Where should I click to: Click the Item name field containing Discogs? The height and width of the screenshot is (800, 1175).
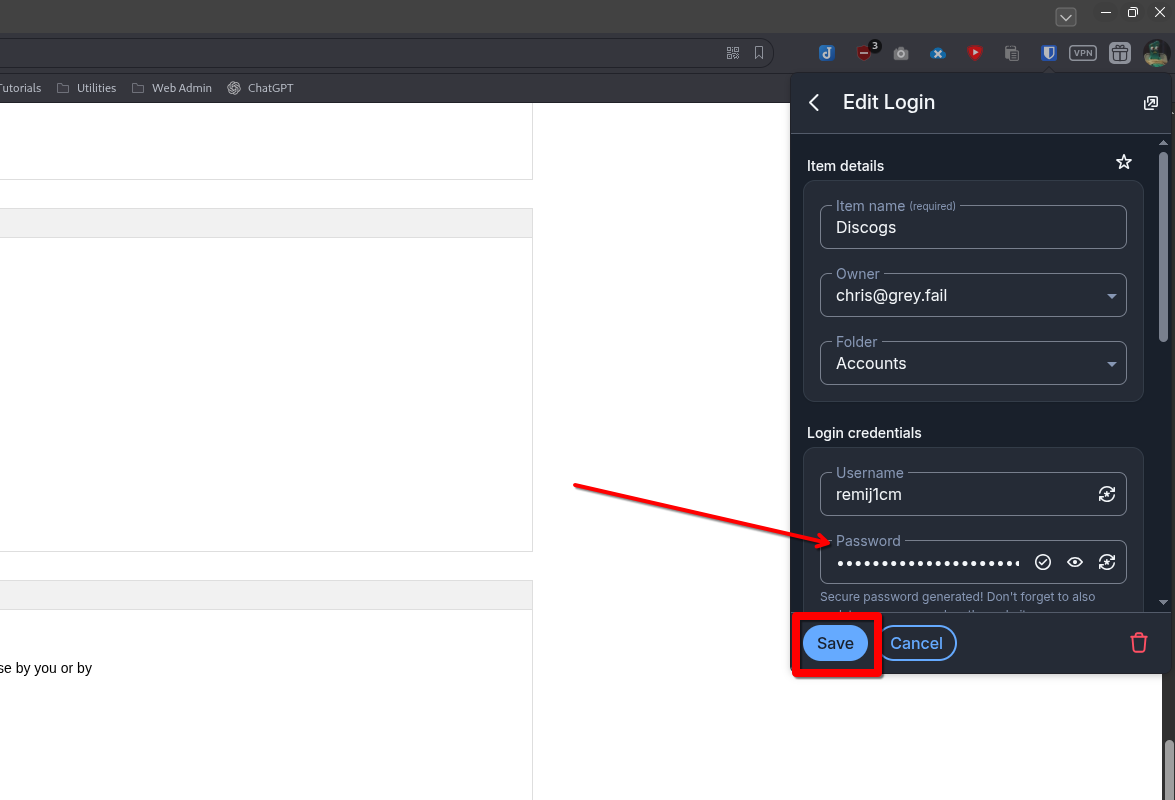coord(972,227)
